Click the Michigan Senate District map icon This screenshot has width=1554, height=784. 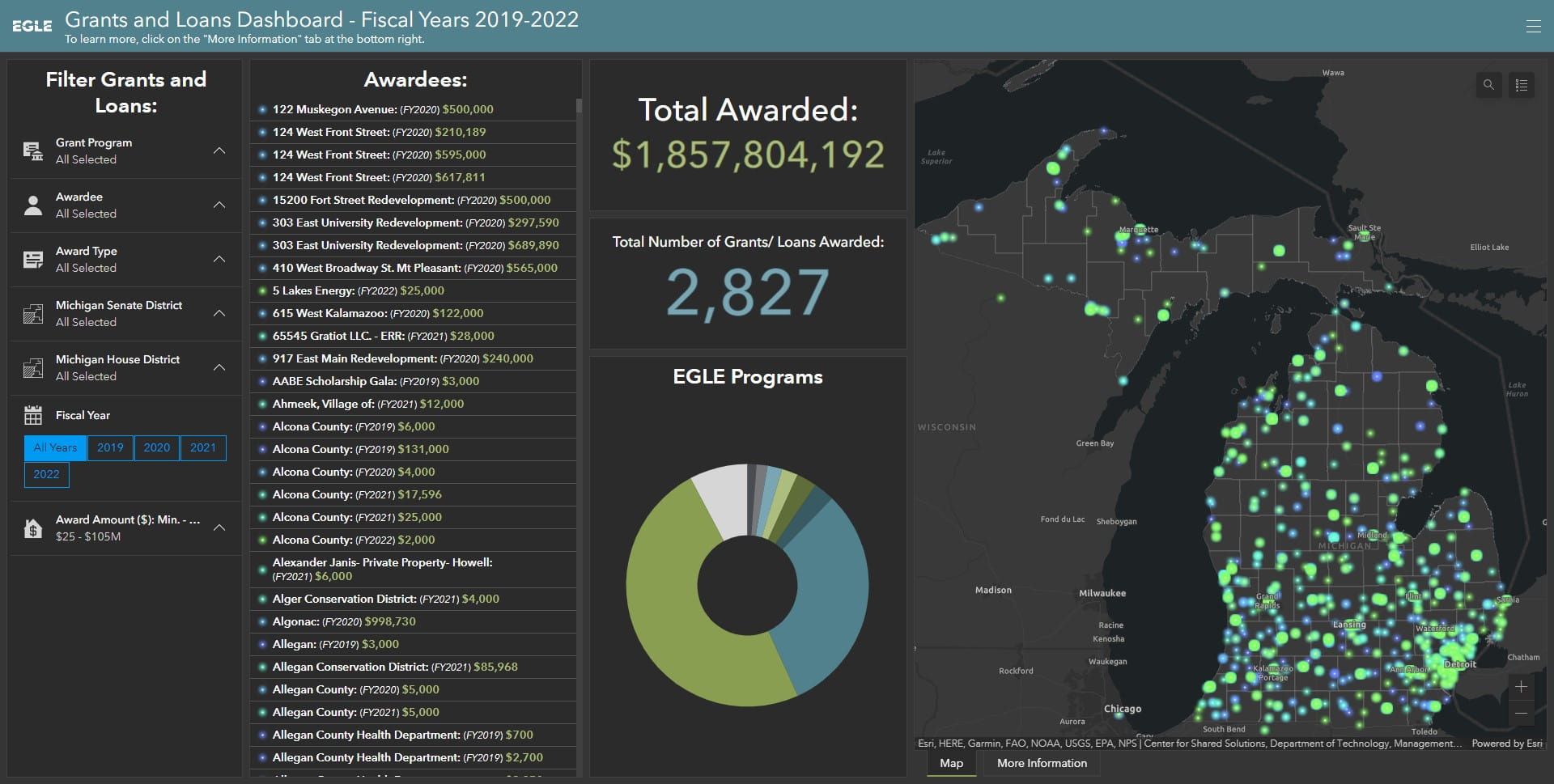pos(33,311)
